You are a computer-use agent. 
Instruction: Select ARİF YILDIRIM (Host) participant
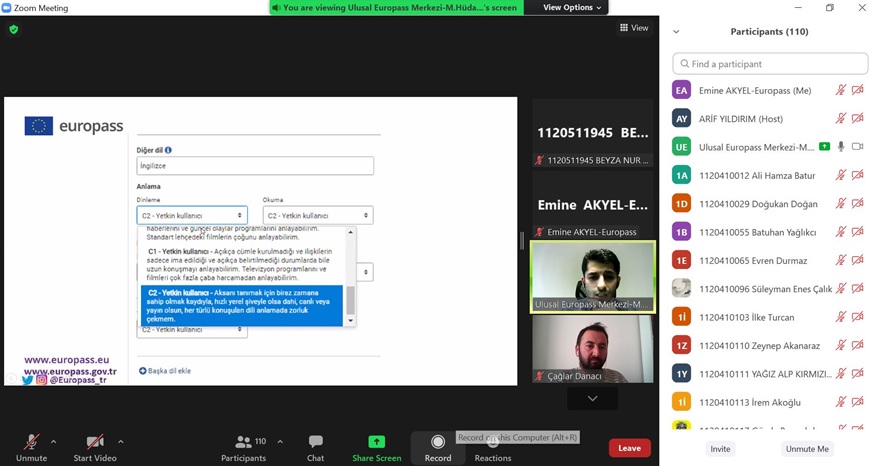point(769,119)
